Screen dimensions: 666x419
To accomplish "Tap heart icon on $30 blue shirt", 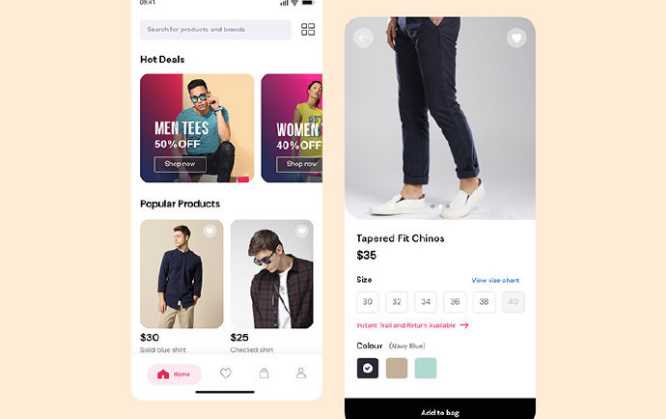I will [209, 231].
